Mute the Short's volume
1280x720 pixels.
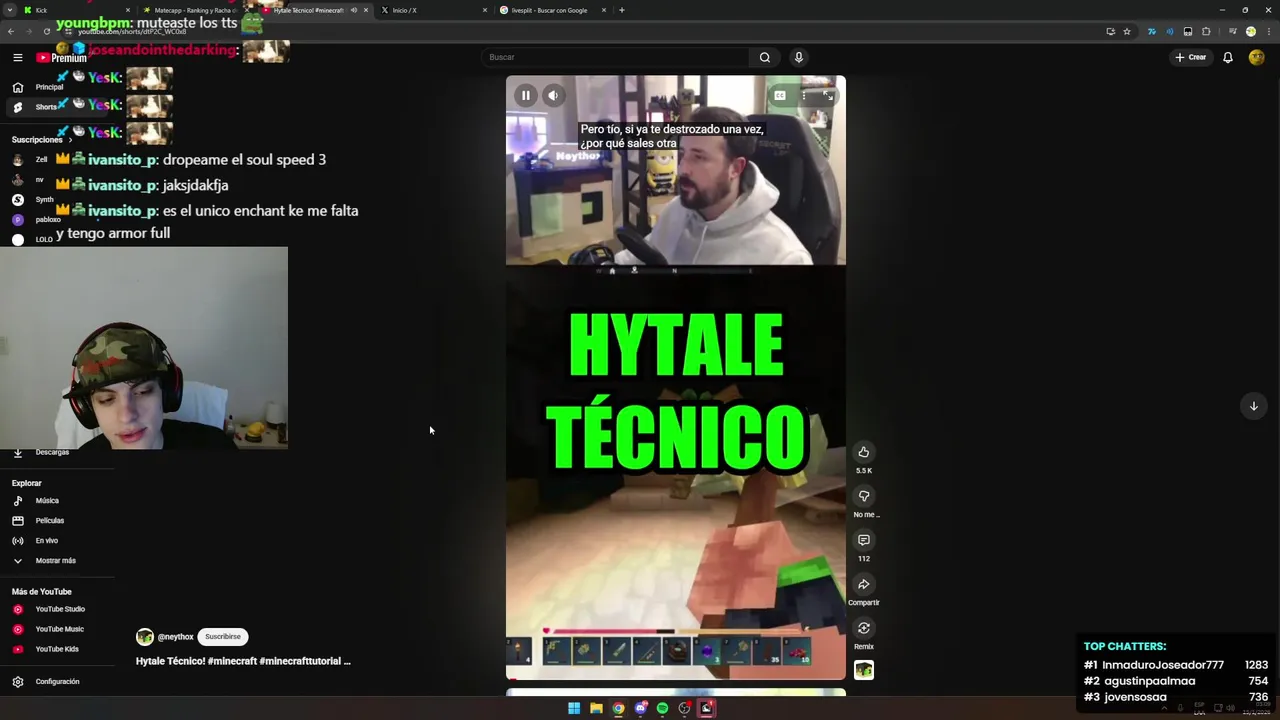click(553, 95)
